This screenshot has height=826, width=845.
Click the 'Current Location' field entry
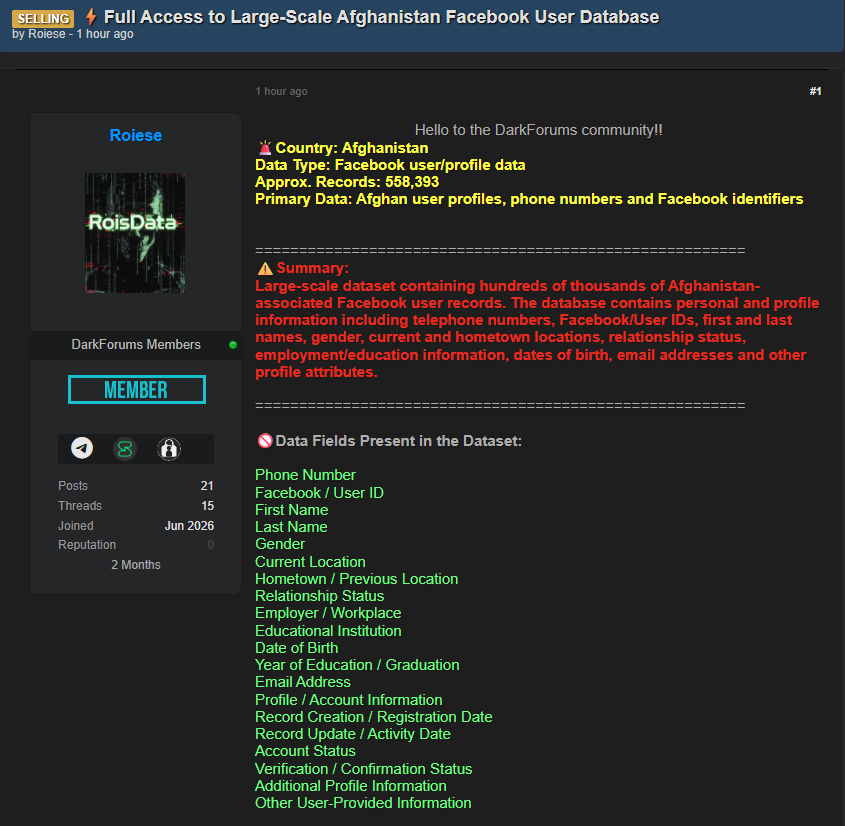[310, 562]
